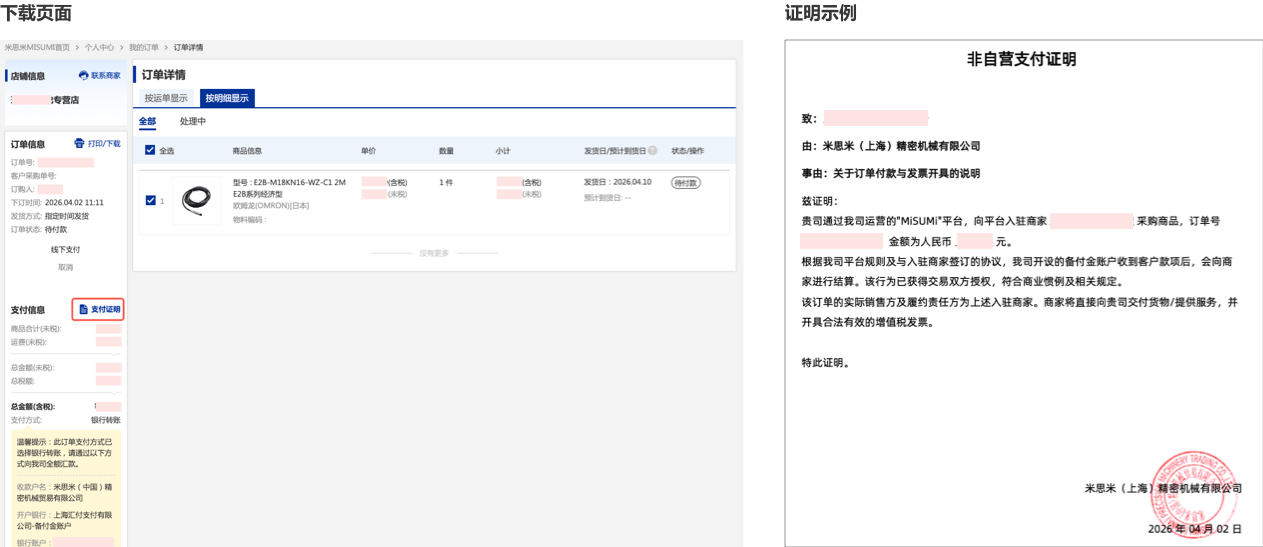Click the help icon beside 发货日/预计到货日
This screenshot has width=1263, height=547.
(653, 151)
